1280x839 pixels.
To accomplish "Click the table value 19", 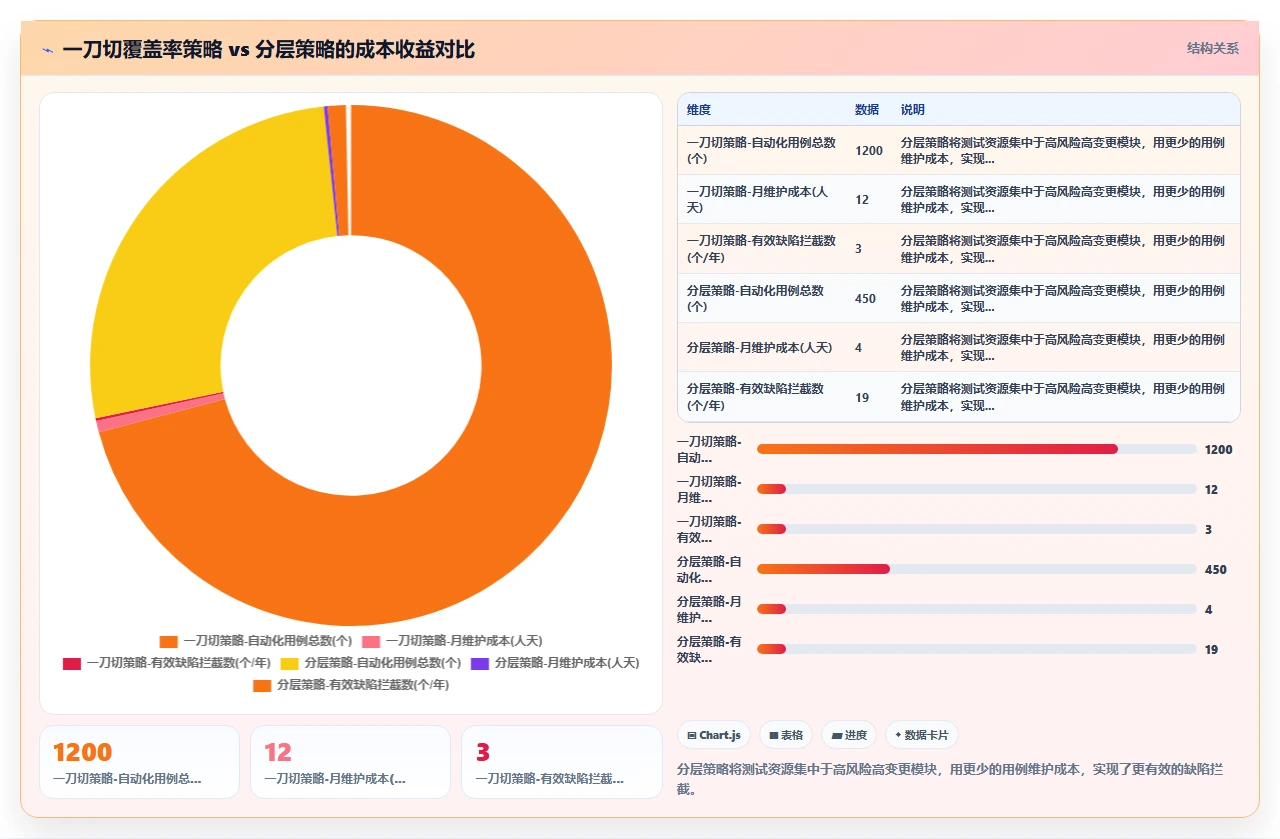I will click(x=862, y=397).
